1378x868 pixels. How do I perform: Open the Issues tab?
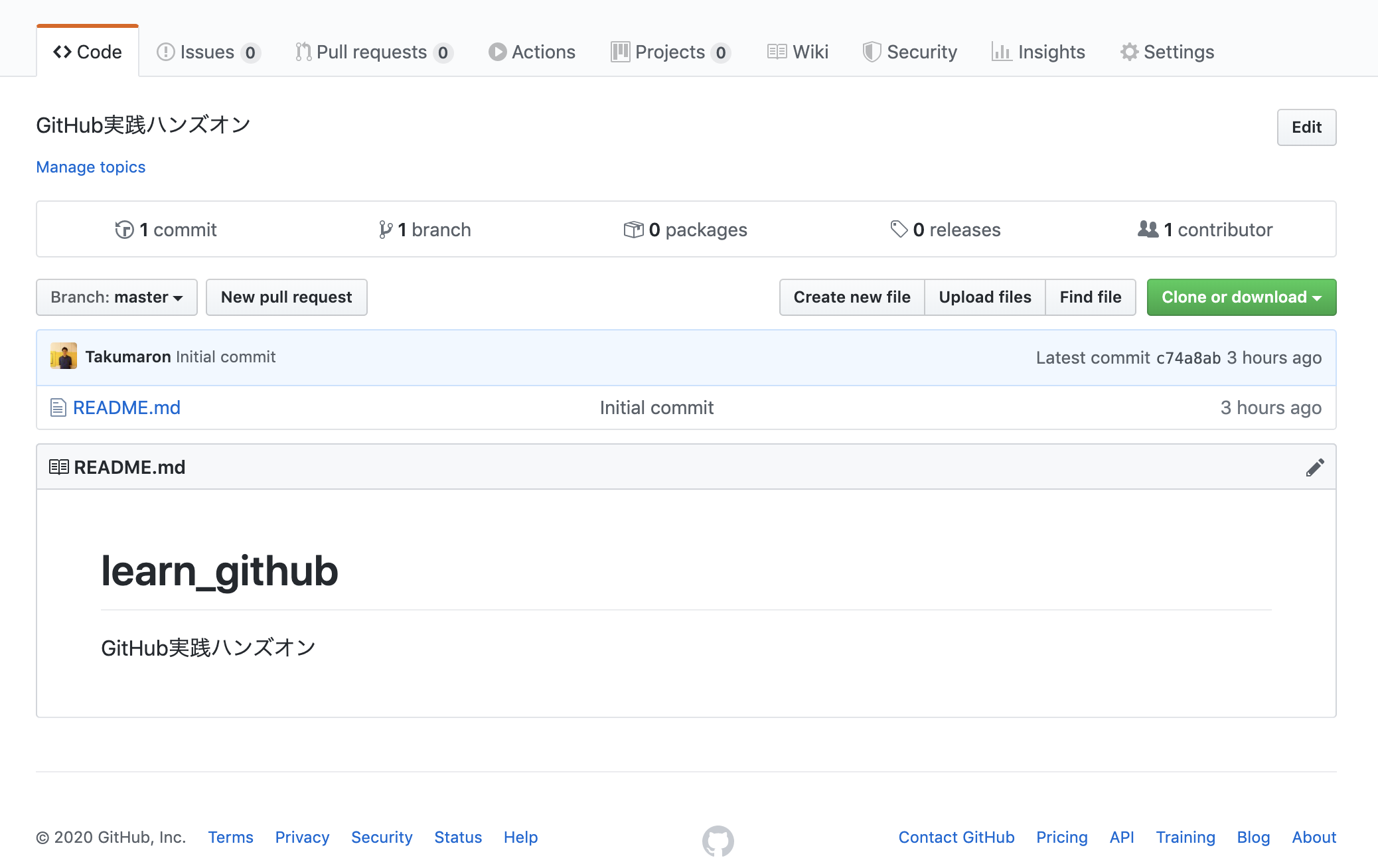[x=208, y=52]
